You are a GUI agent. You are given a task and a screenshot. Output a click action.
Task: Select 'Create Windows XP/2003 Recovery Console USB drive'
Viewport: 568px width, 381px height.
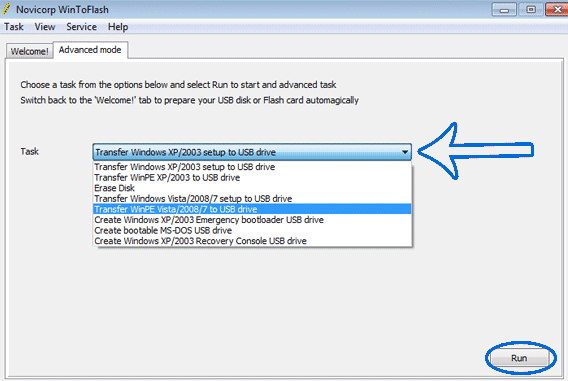click(x=252, y=241)
